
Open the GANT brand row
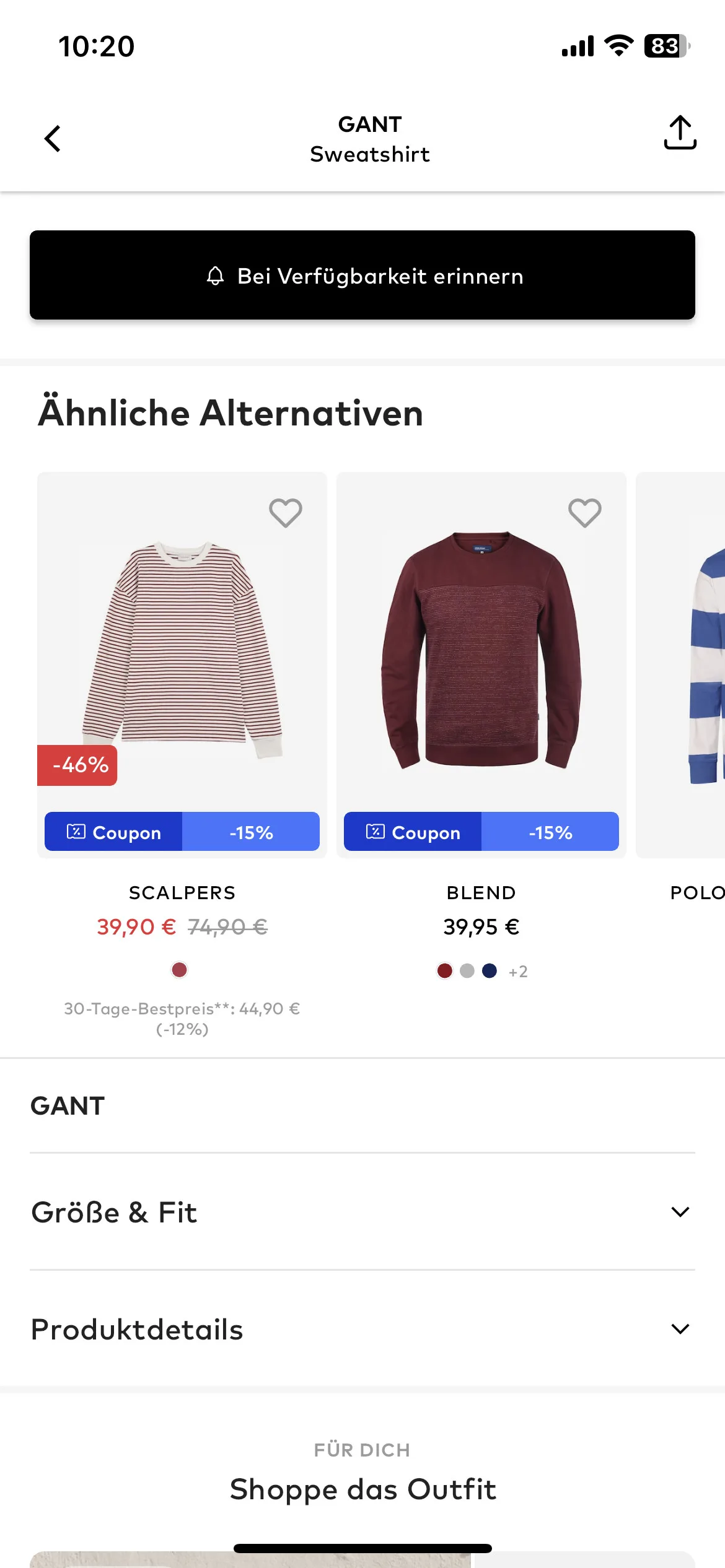coord(362,1106)
